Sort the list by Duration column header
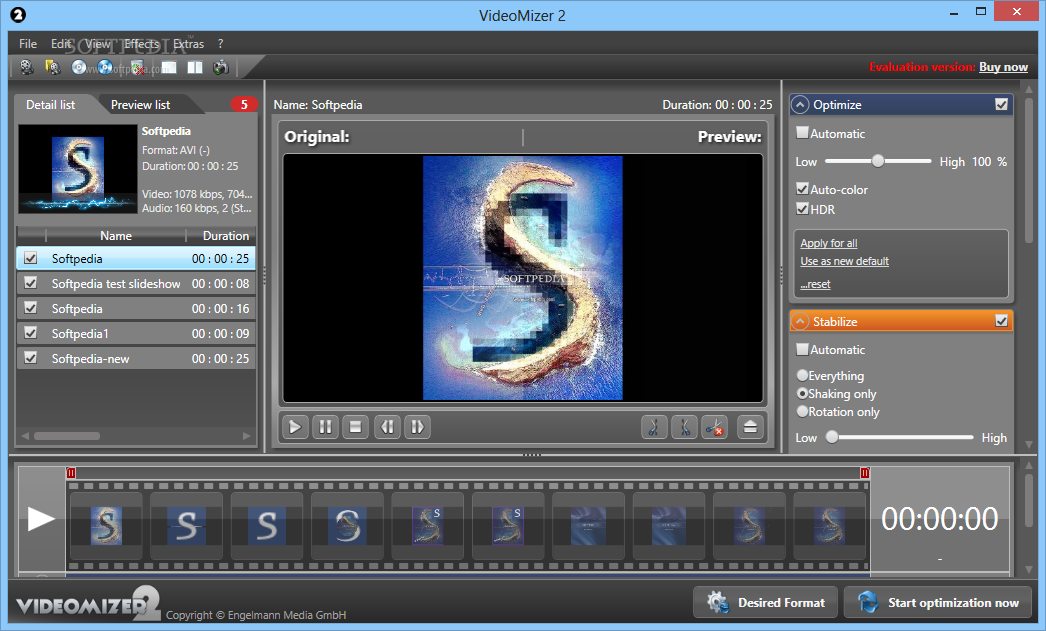This screenshot has height=631, width=1046. 225,235
